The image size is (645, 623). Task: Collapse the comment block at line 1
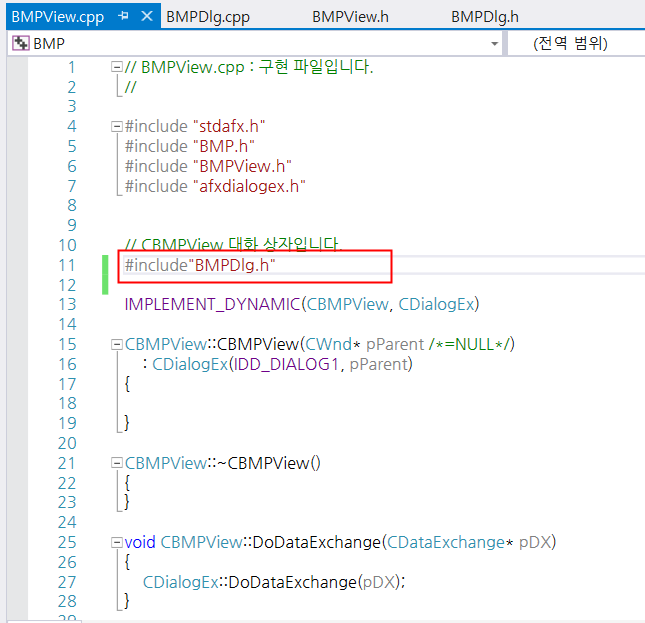pyautogui.click(x=117, y=67)
